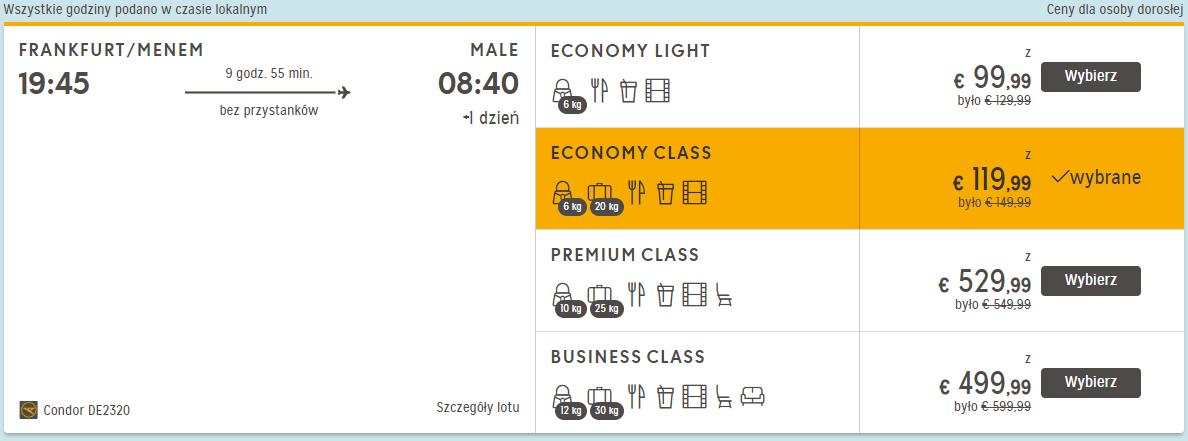Click the Condor DE2320 flight number text
The width and height of the screenshot is (1188, 441).
point(86,411)
